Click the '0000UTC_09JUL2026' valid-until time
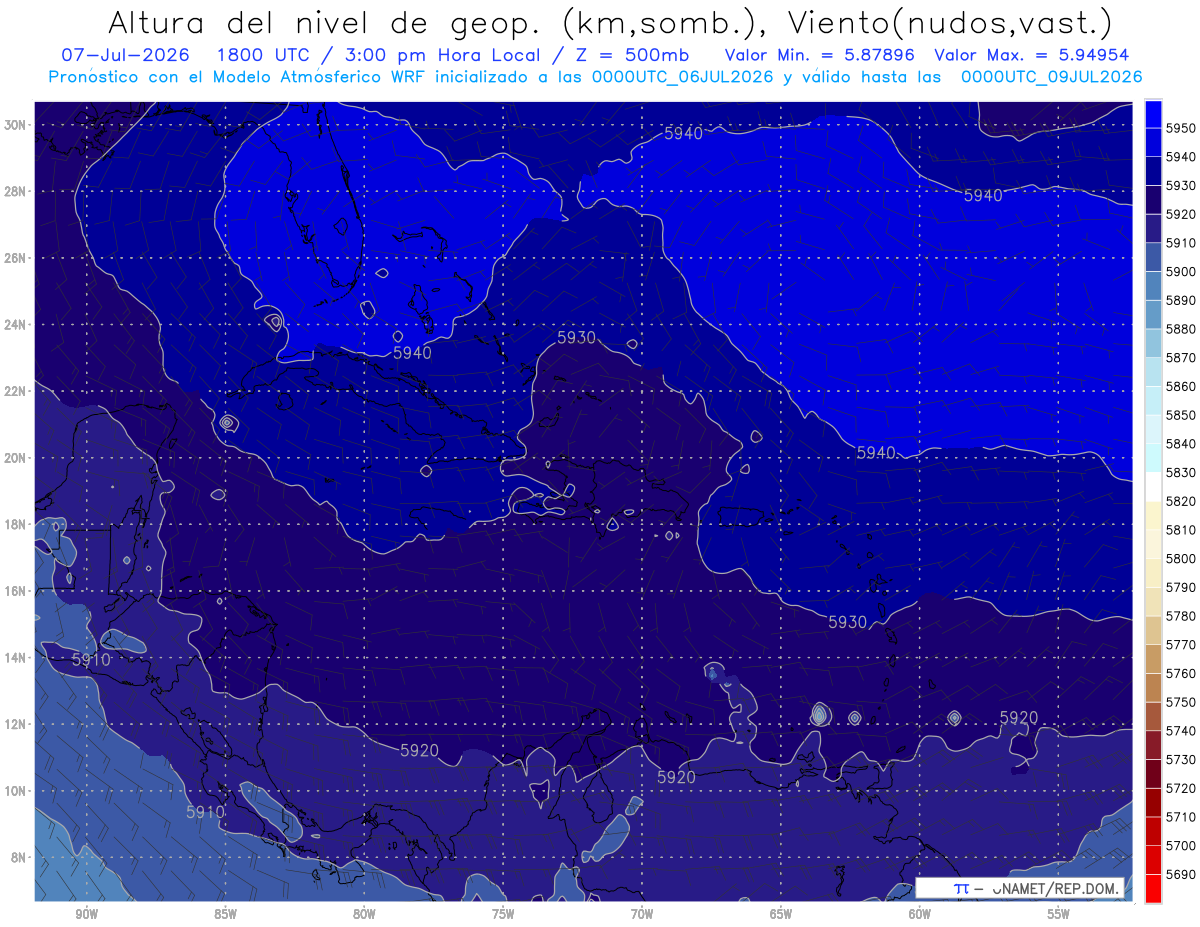This screenshot has width=1200, height=927. coord(1052,76)
